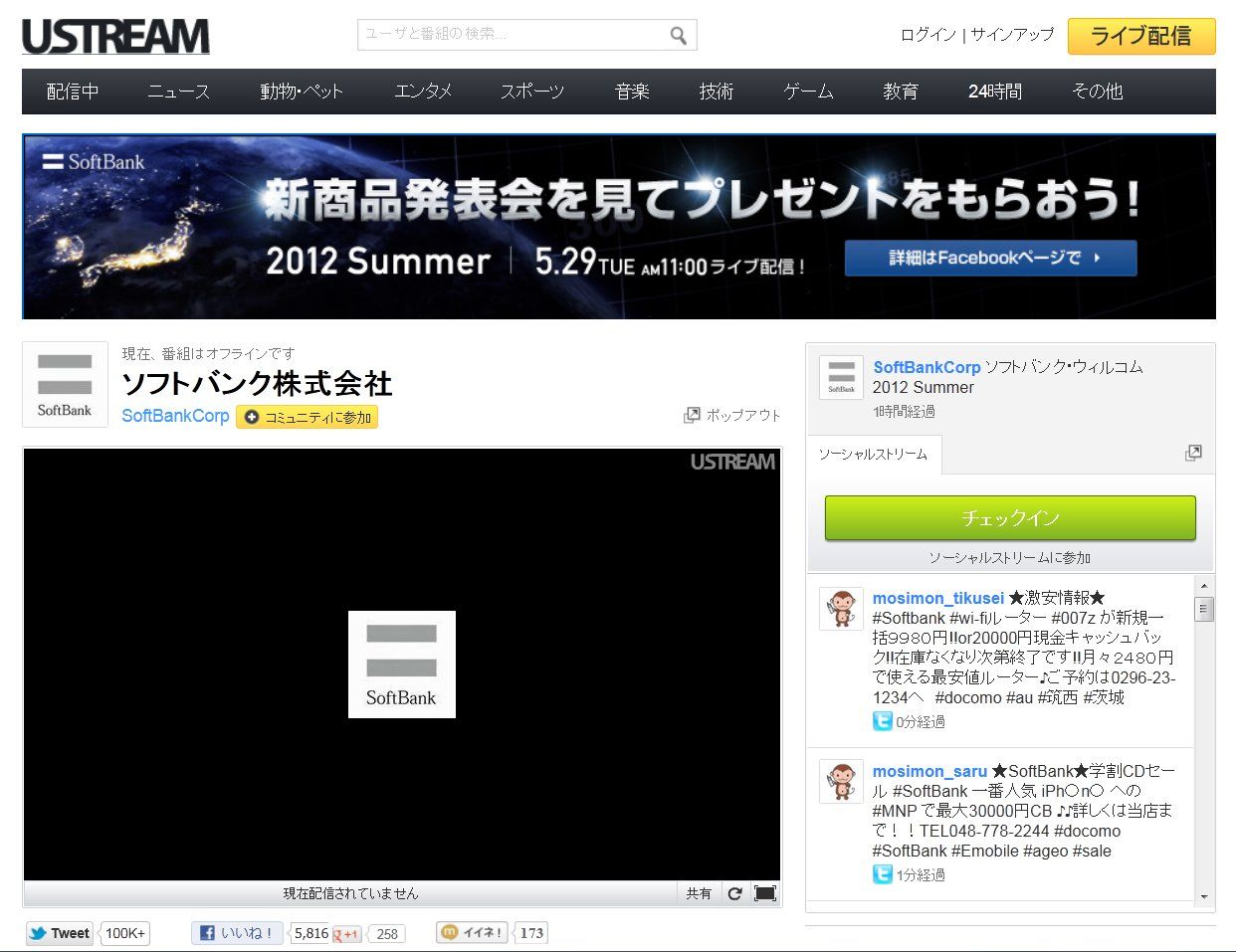Open SoftBankCorp link in social sidebar
This screenshot has height=952, width=1236.
(927, 367)
